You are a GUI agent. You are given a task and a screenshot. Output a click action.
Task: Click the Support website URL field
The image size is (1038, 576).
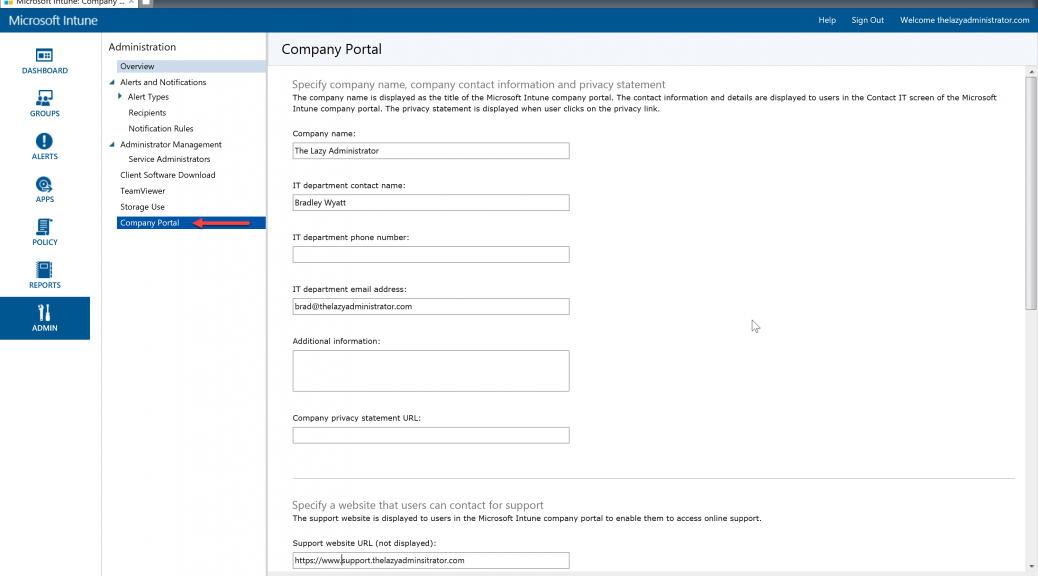pyautogui.click(x=431, y=560)
